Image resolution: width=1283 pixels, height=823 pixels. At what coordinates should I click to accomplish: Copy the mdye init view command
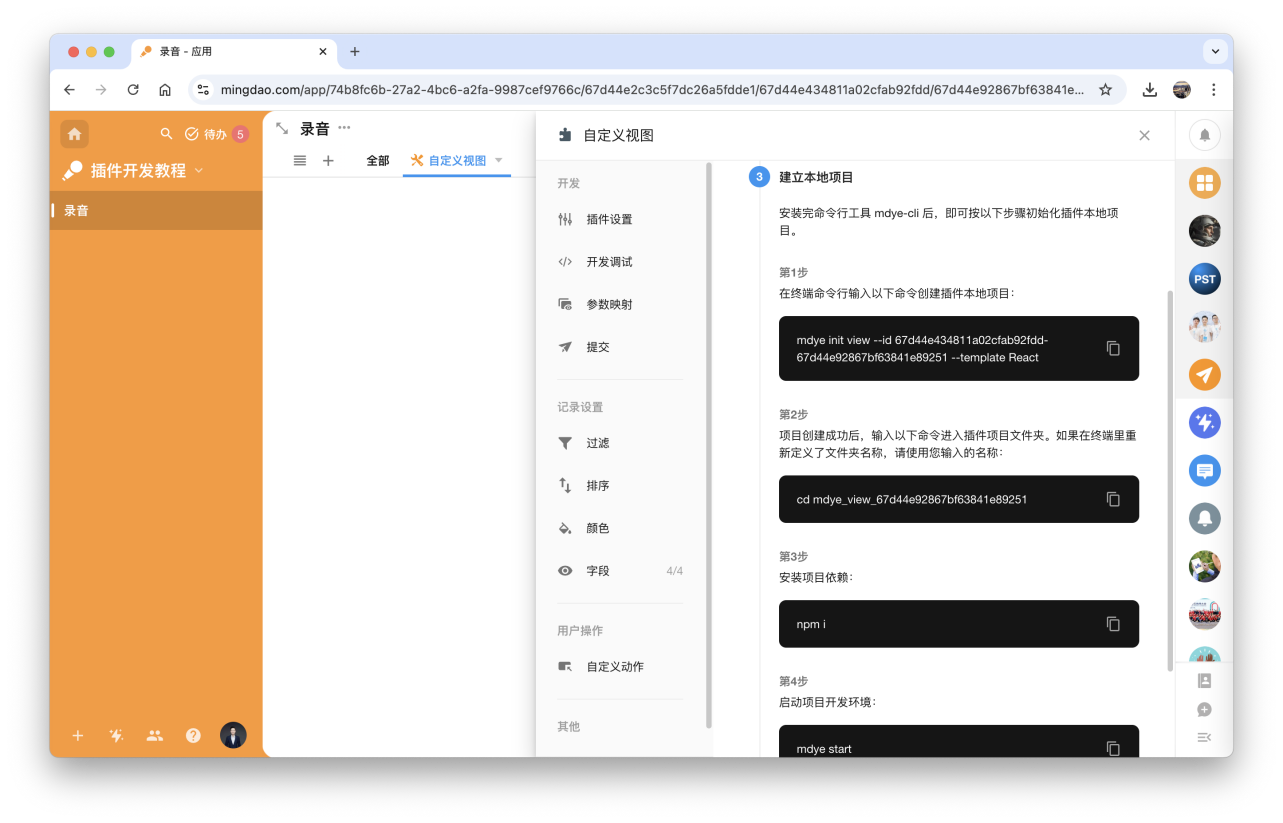click(1113, 348)
